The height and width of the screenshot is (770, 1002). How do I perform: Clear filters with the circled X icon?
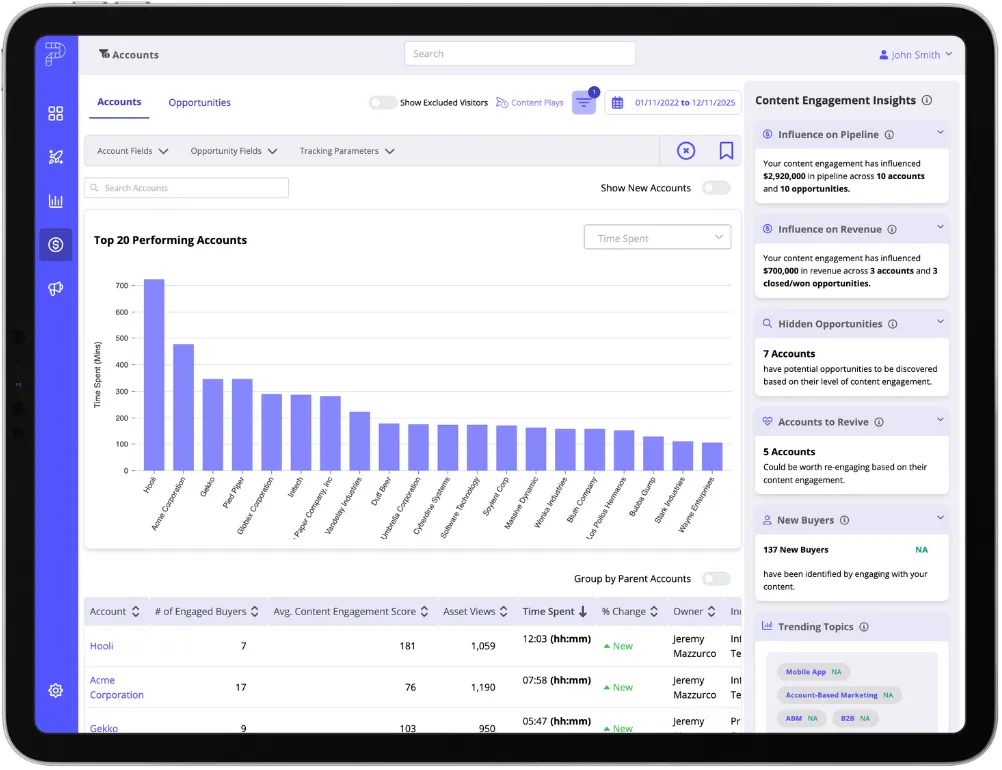[686, 151]
